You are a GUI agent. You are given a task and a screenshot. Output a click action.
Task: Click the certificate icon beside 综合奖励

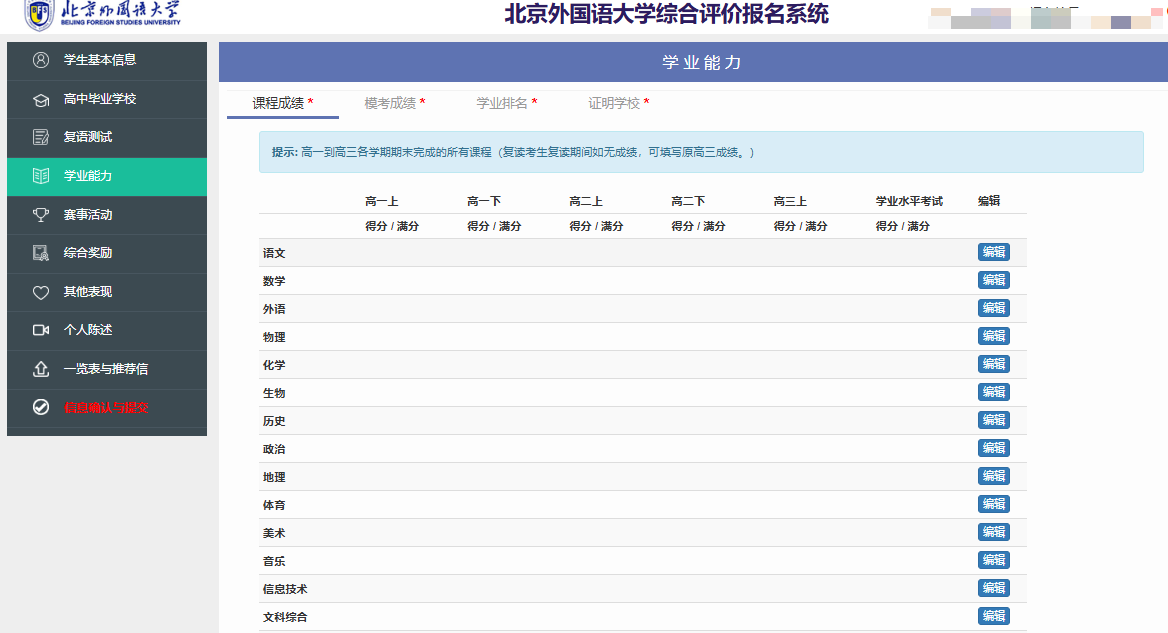[x=41, y=253]
